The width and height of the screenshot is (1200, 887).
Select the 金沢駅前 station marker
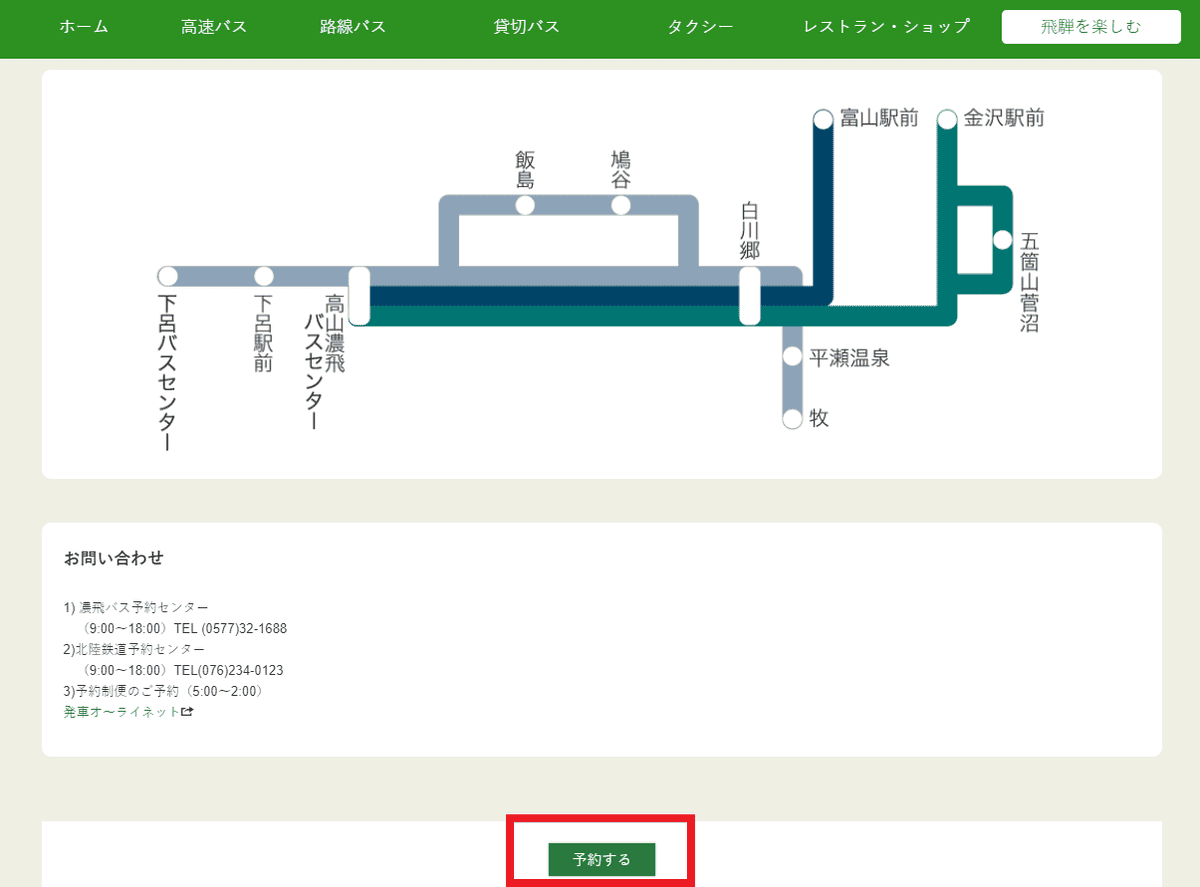947,118
